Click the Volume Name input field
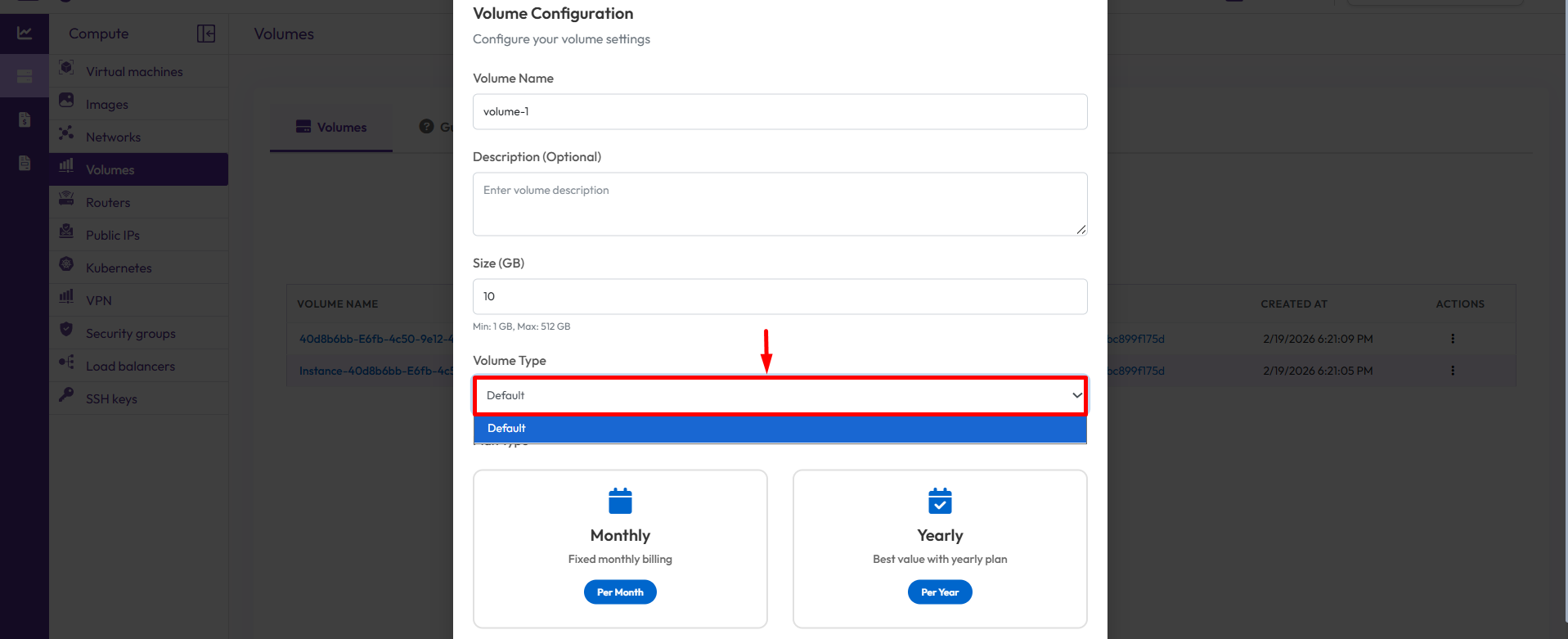The image size is (1568, 639). tap(780, 112)
